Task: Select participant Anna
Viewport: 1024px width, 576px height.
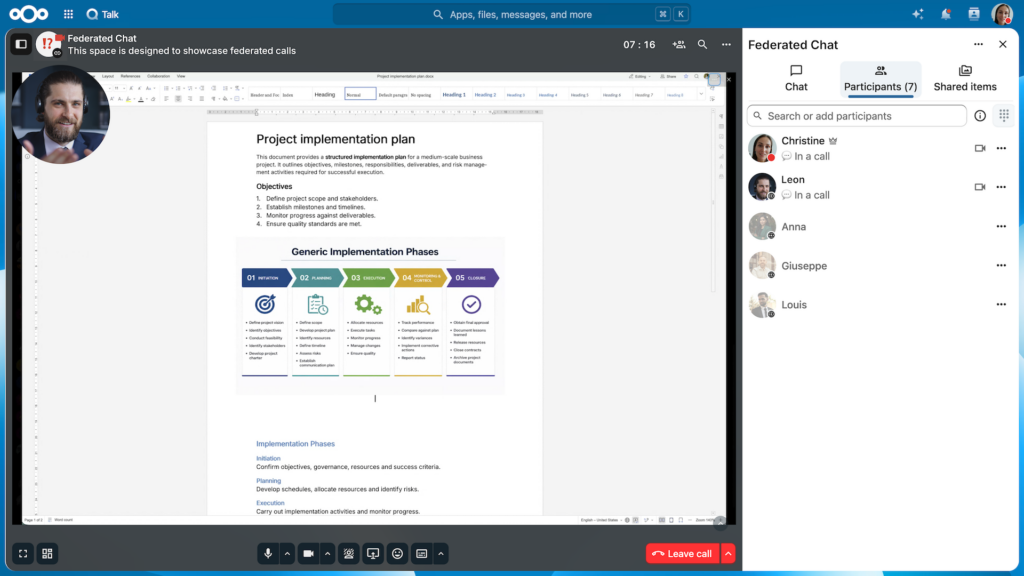Action: [880, 227]
